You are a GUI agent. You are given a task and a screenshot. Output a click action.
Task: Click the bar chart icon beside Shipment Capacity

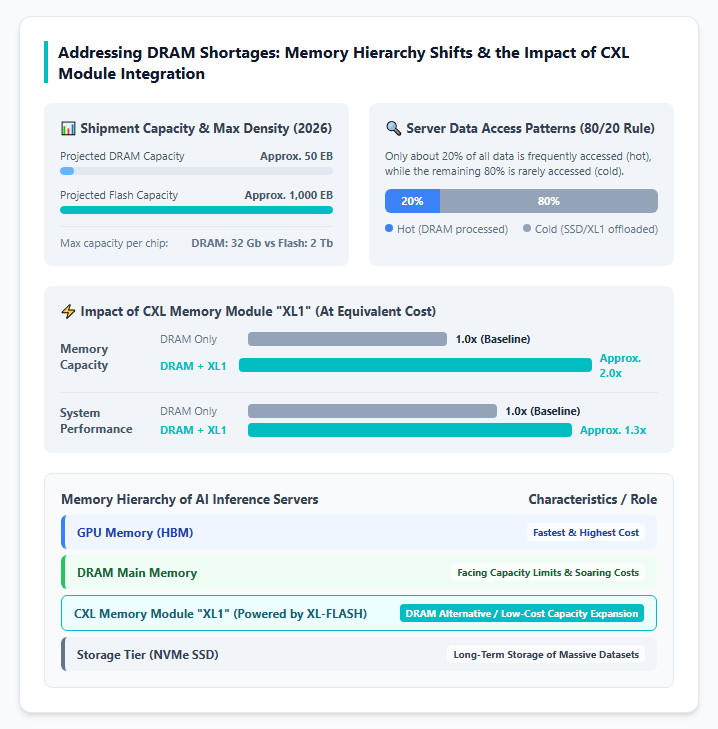[68, 128]
